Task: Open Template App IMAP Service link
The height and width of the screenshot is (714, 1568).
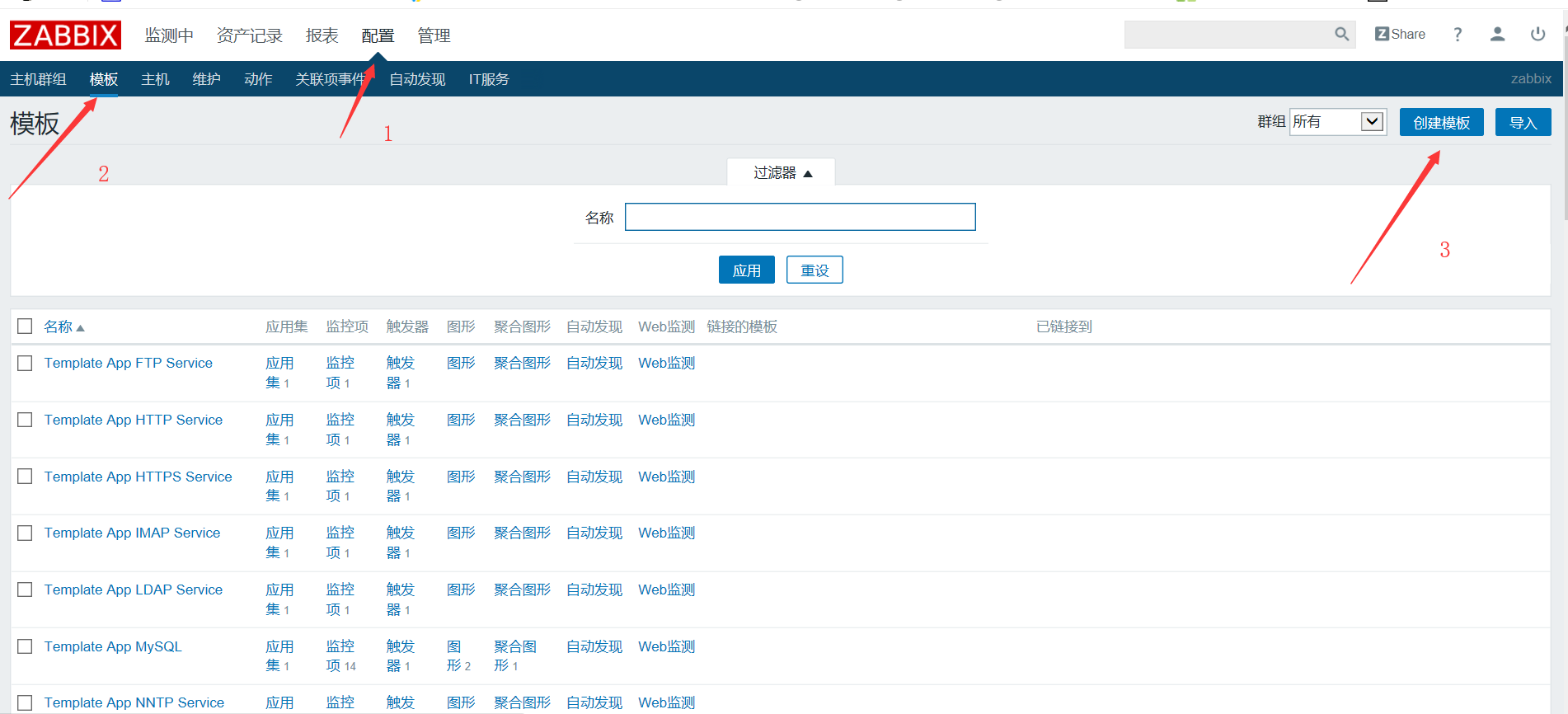Action: [x=133, y=533]
